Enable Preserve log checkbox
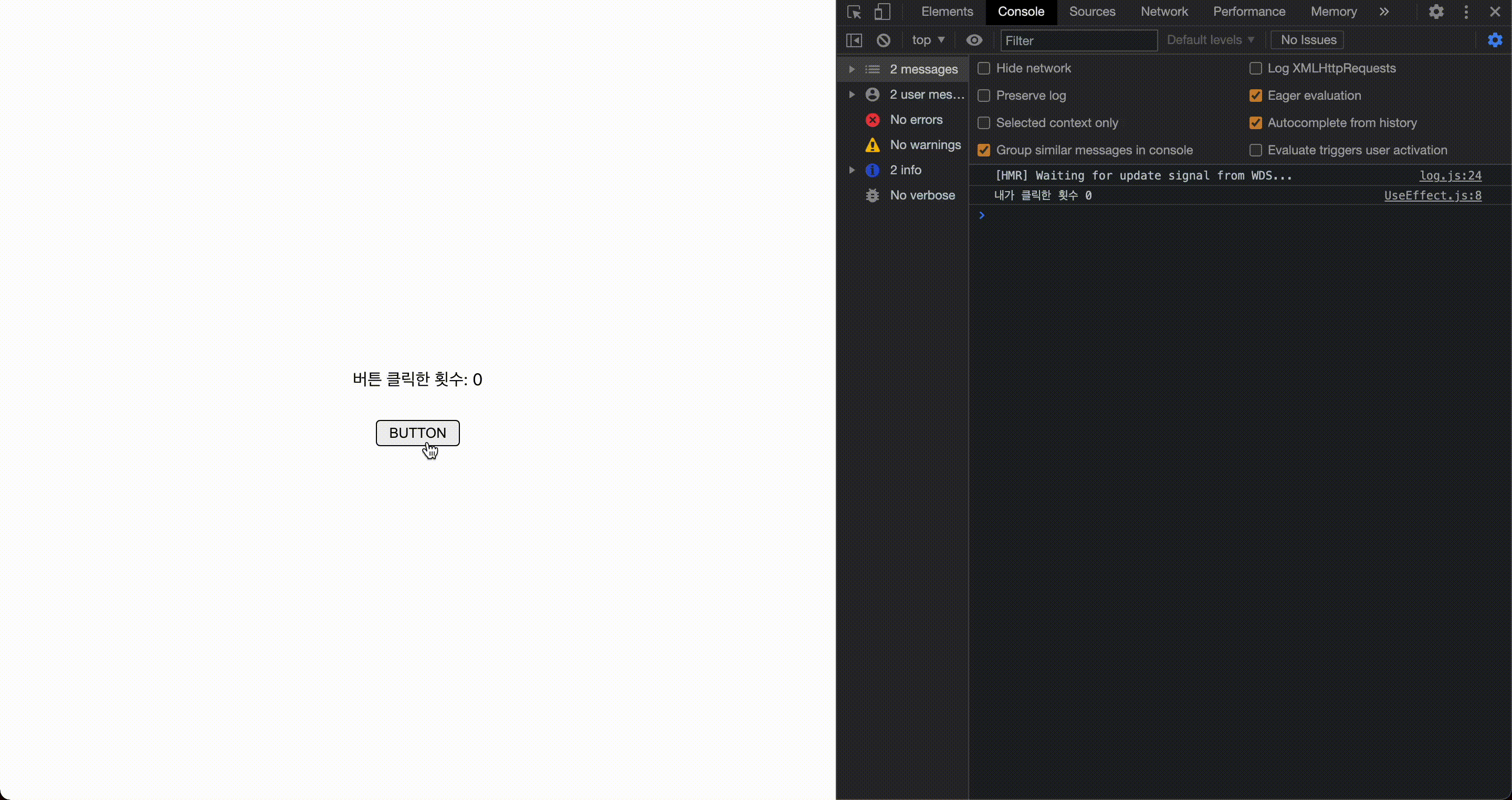 point(983,95)
